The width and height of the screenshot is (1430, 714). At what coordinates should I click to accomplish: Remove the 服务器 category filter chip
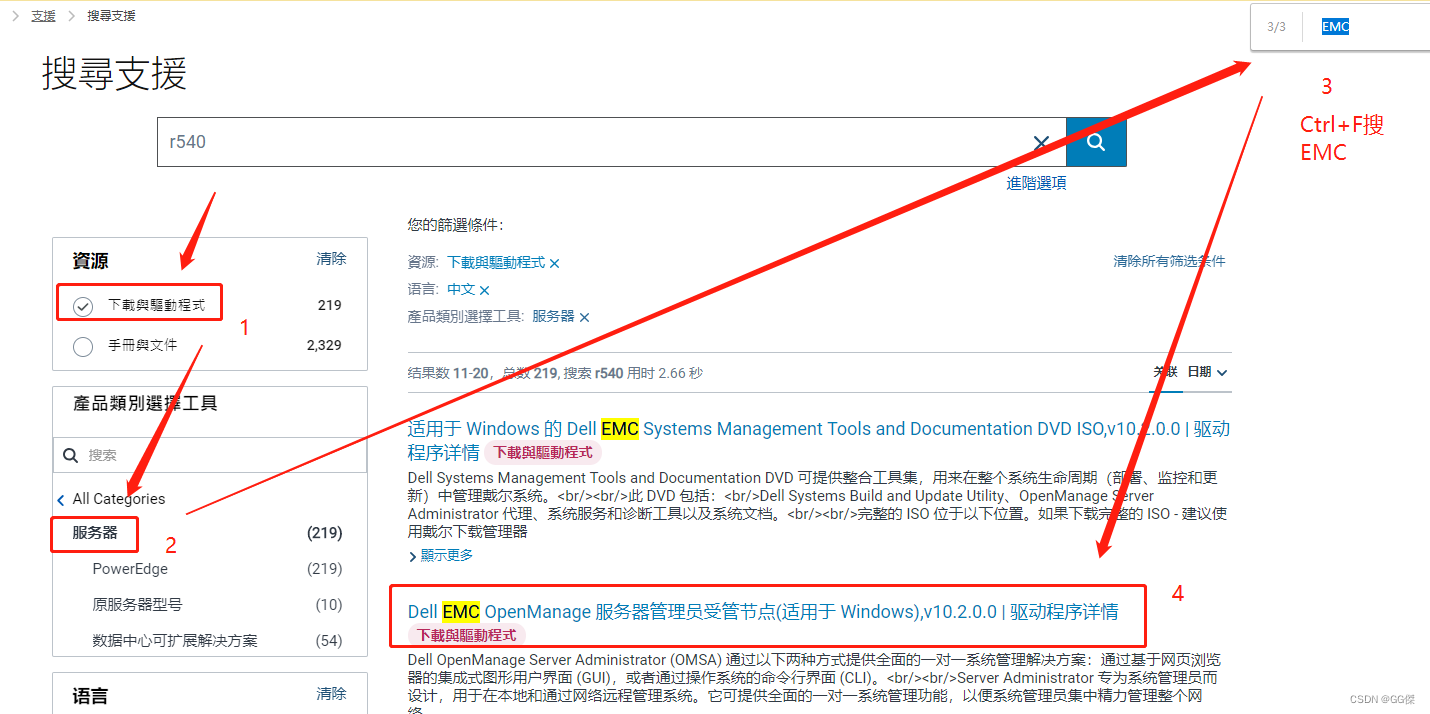click(x=585, y=317)
